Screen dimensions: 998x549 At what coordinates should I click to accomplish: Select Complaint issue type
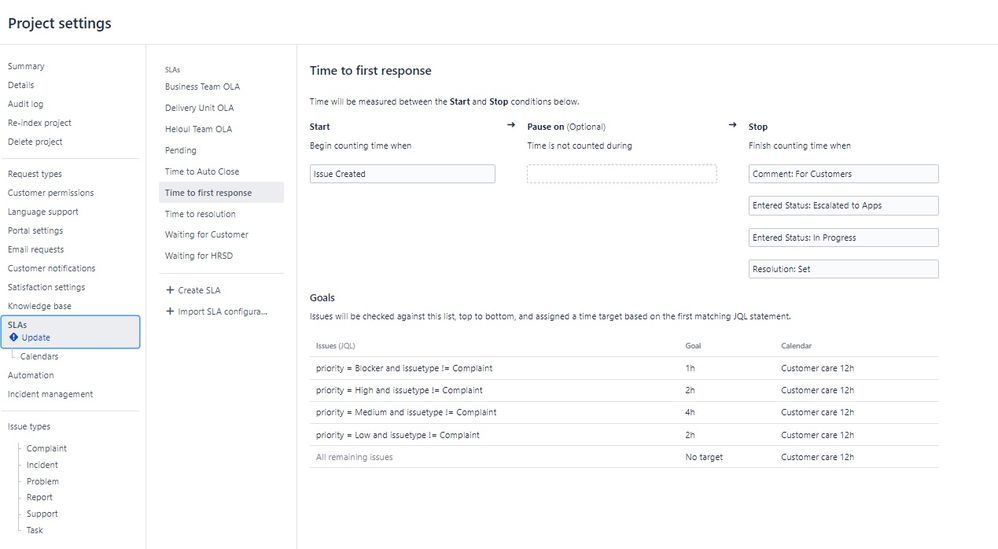coord(46,448)
